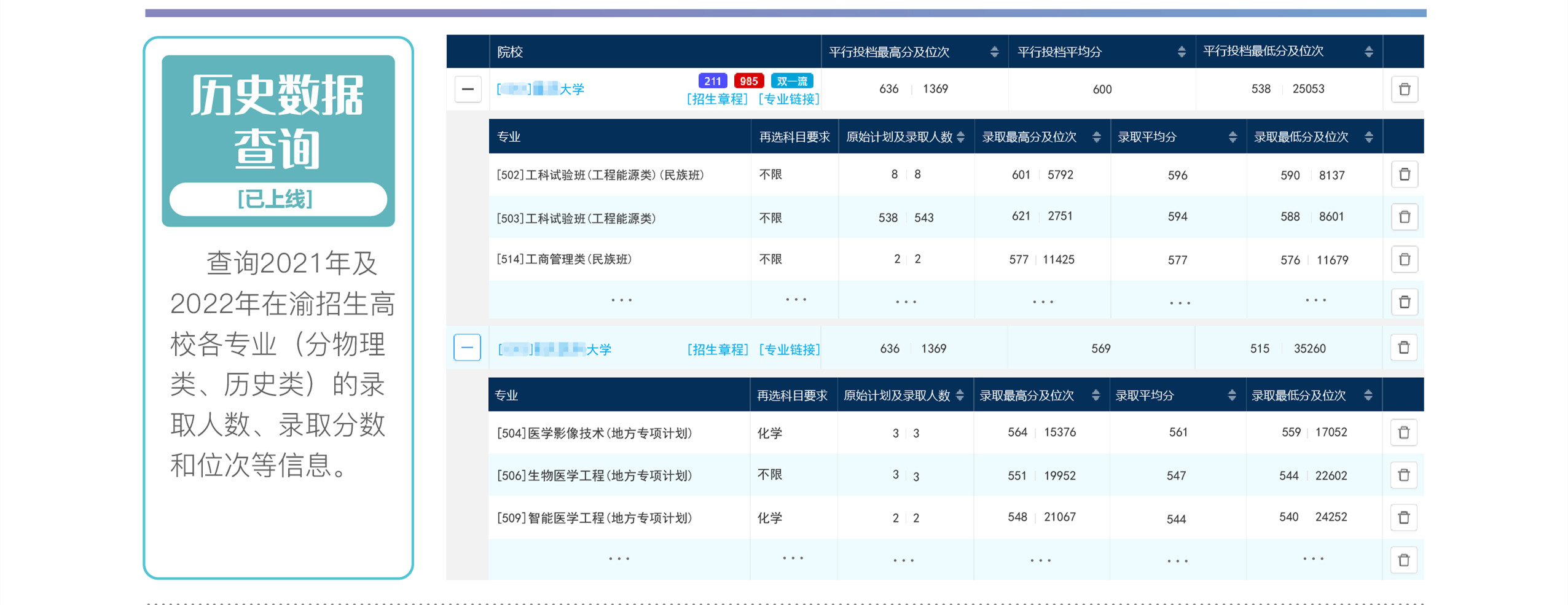Image resolution: width=1568 pixels, height=605 pixels.
Task: Sort first table by 录取平均分
Action: (x=1232, y=137)
